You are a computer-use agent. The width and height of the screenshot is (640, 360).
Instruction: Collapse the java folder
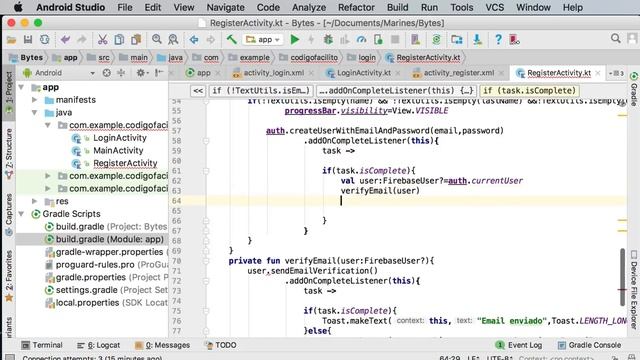pyautogui.click(x=35, y=113)
